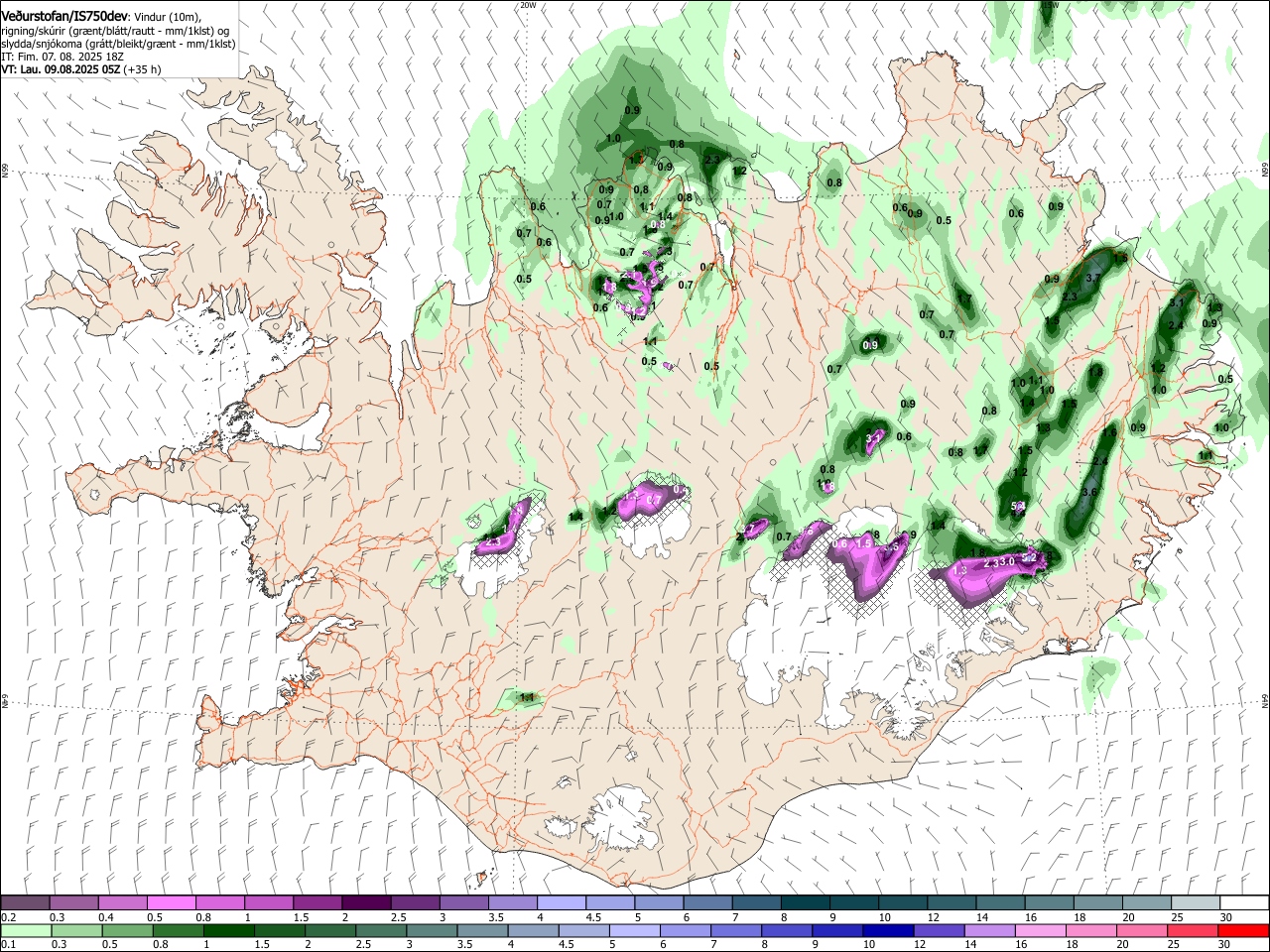
Task: Select the dark mauve 0.2 swatch in top scale
Action: [25, 903]
